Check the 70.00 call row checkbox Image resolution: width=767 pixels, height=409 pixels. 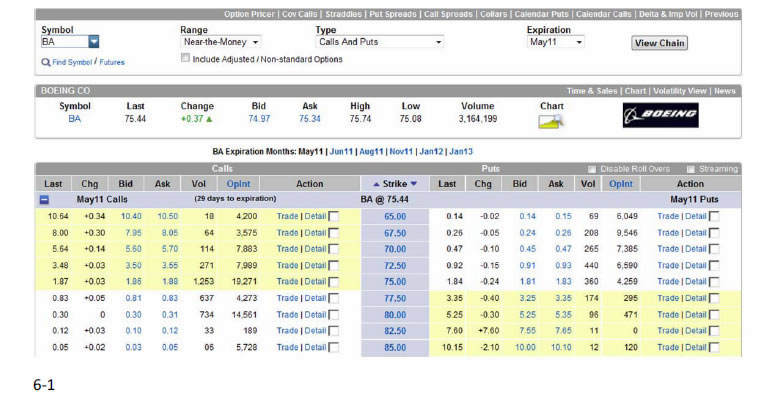pyautogui.click(x=334, y=249)
